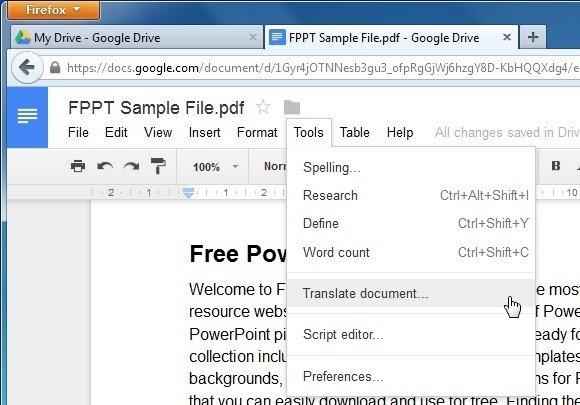Open the paragraph style Normal dropdown
The height and width of the screenshot is (405, 580).
coord(274,166)
